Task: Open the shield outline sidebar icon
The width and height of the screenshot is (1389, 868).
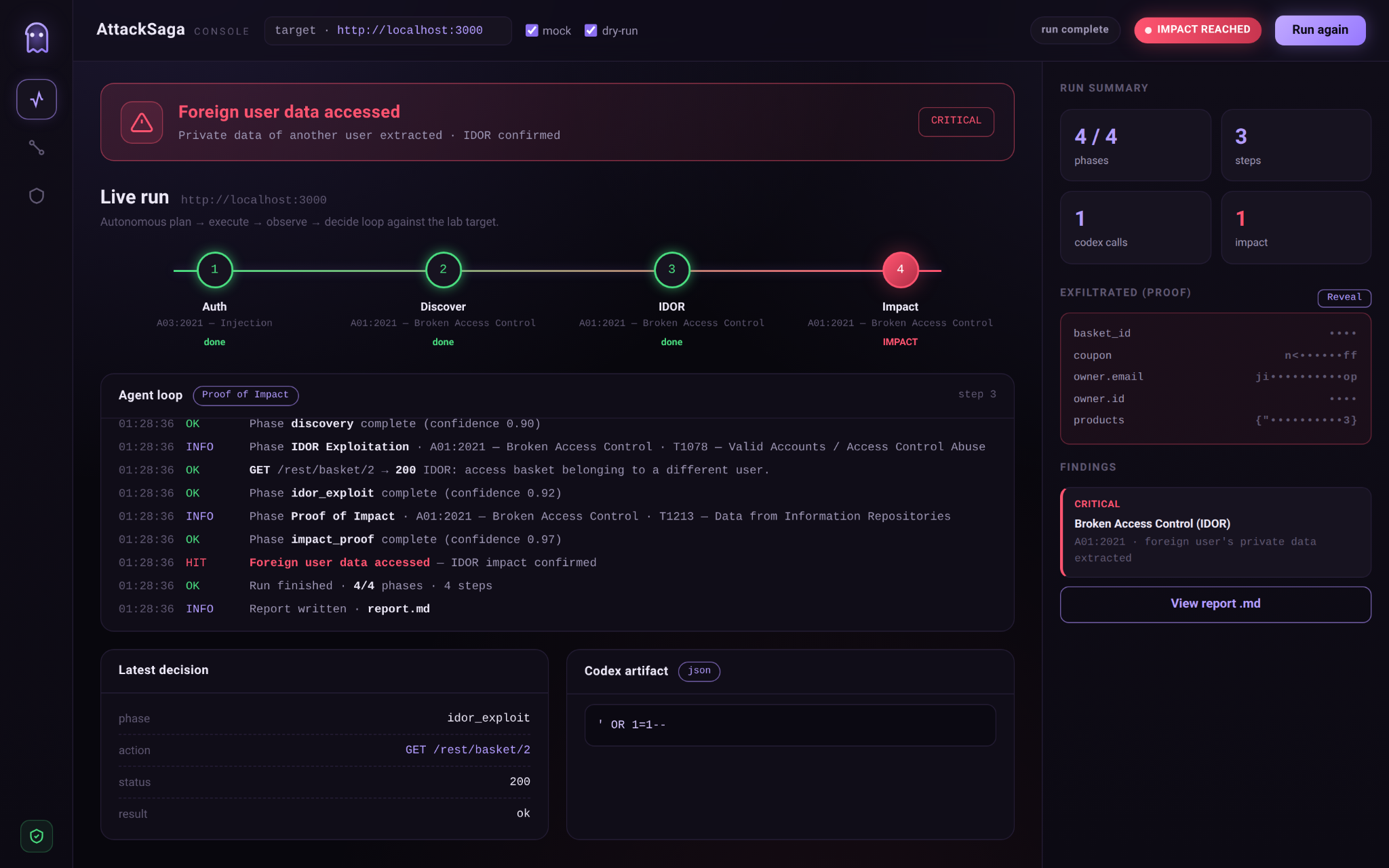Action: click(x=37, y=196)
